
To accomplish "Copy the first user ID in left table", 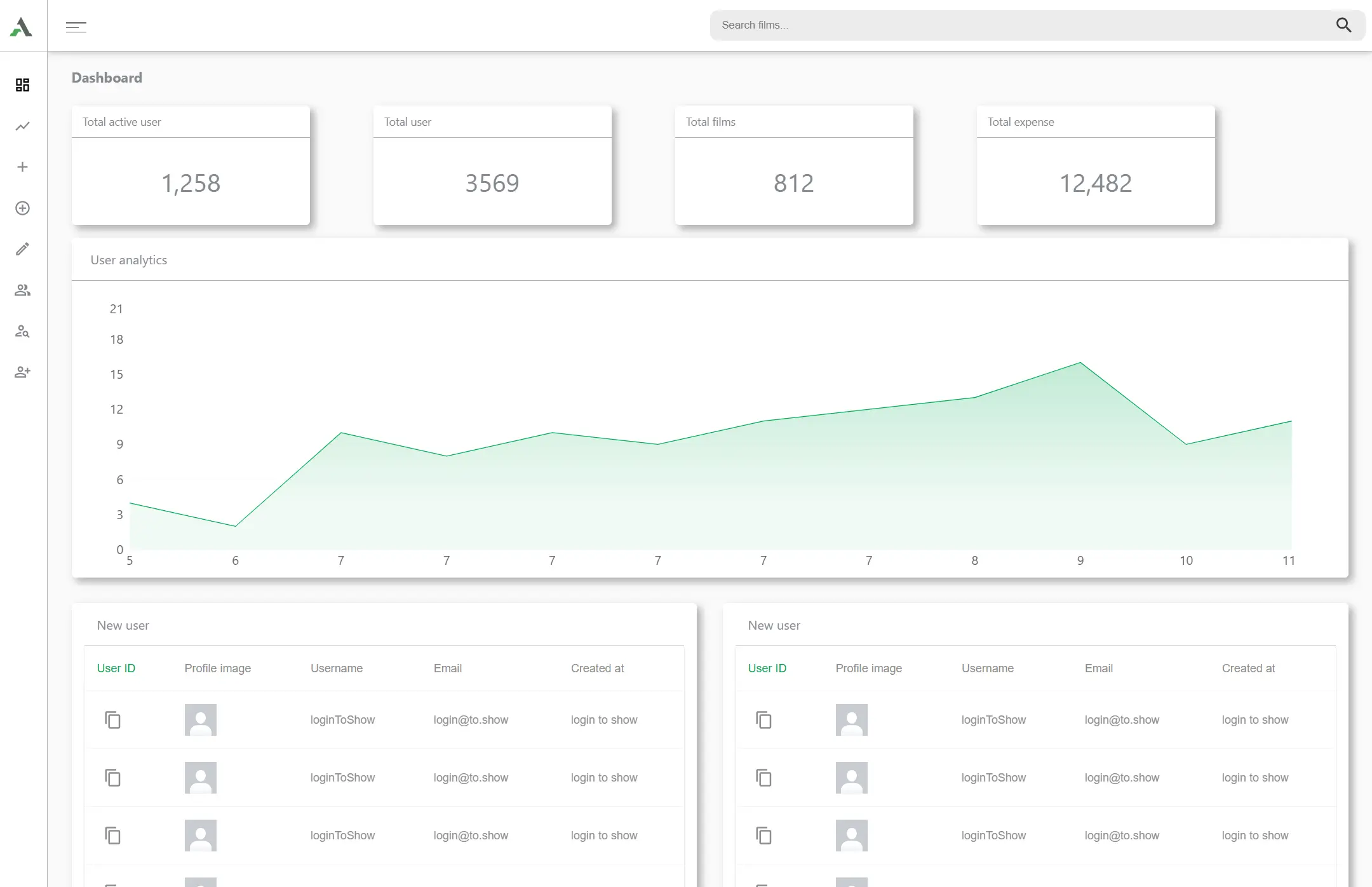I will (113, 720).
